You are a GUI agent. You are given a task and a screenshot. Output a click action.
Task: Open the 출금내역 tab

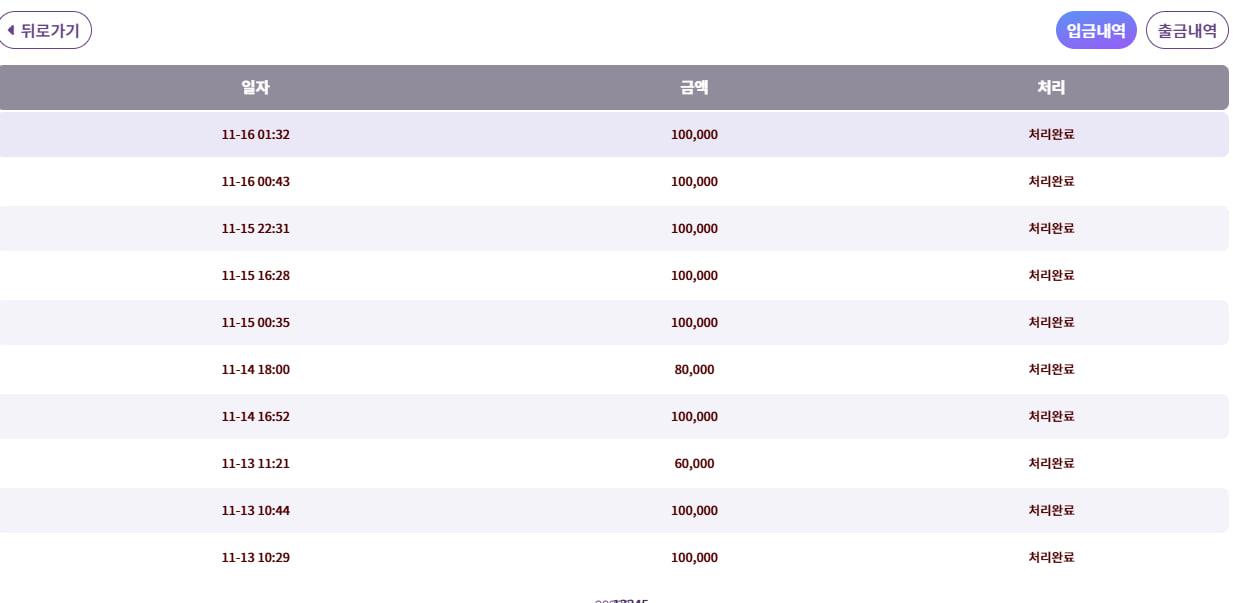[x=1187, y=31]
